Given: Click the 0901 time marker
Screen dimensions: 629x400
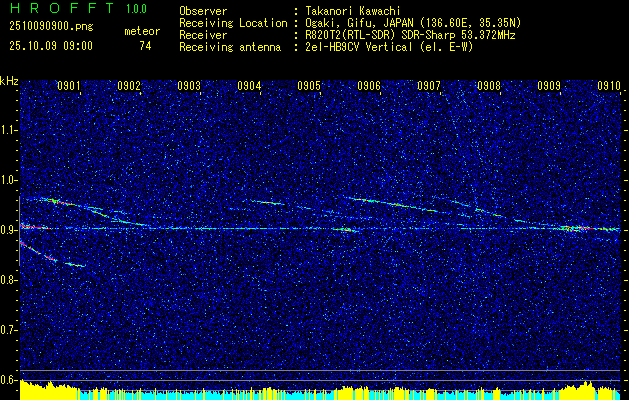Looking at the screenshot, I should point(69,85).
